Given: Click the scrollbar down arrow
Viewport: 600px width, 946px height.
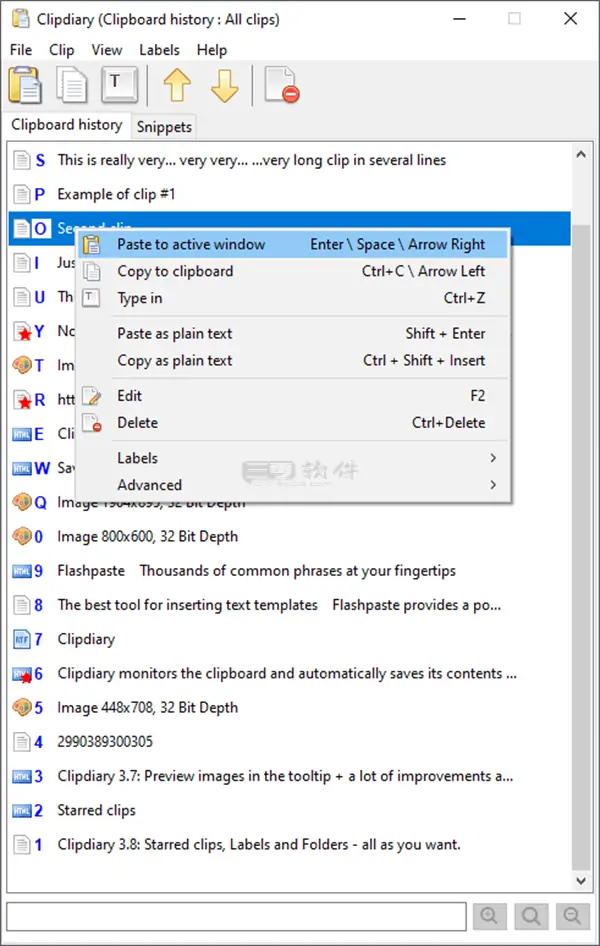Looking at the screenshot, I should click(581, 881).
